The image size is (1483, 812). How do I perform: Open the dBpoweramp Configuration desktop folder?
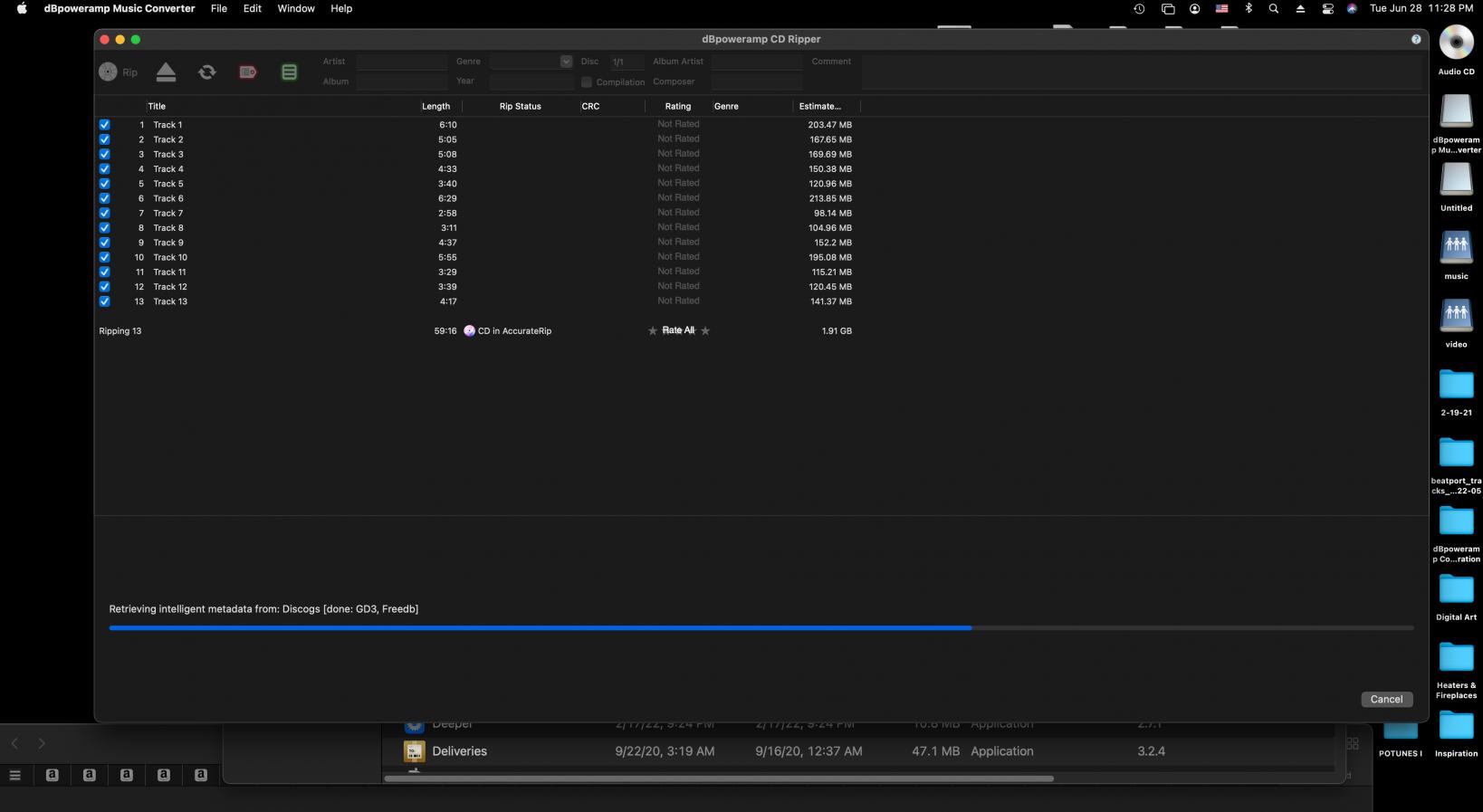[x=1456, y=521]
